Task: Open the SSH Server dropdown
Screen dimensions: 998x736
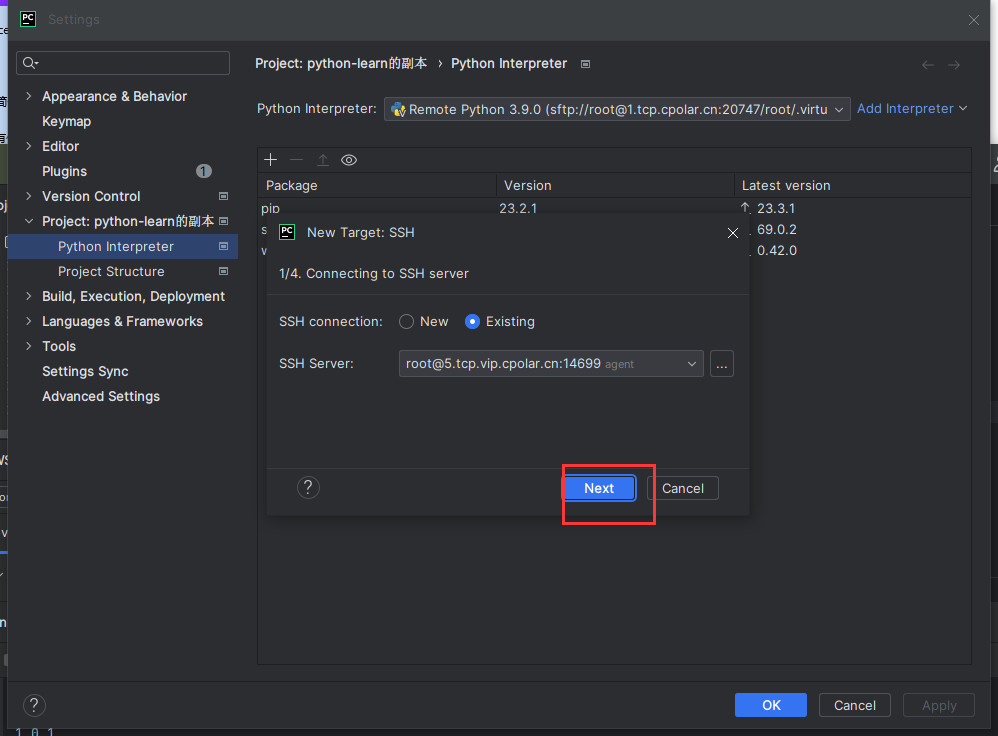Action: (x=550, y=364)
